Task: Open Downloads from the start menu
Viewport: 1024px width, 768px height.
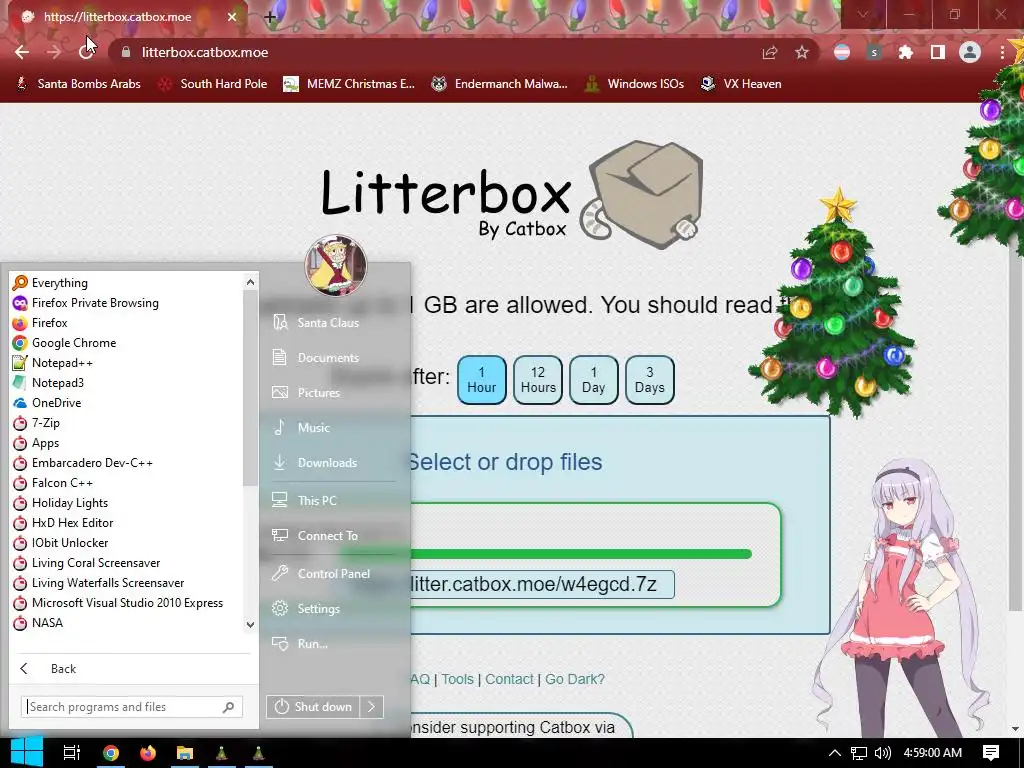Action: click(x=327, y=463)
